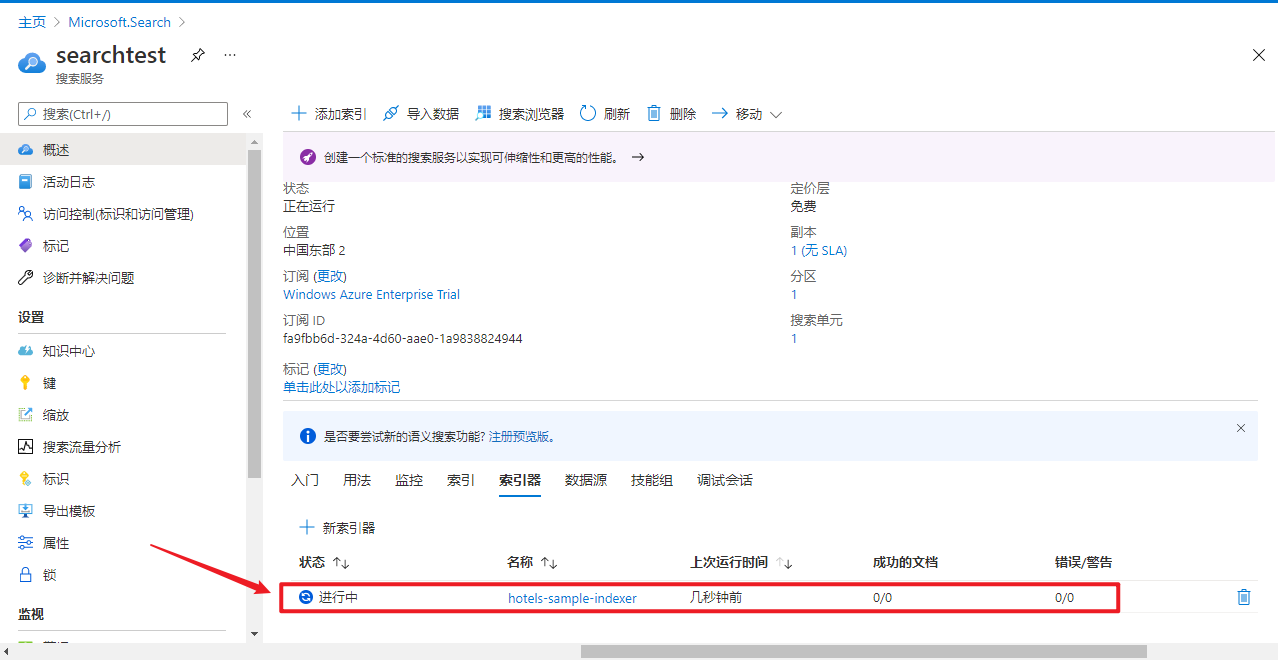Open the hotels-sample-indexer link

572,598
